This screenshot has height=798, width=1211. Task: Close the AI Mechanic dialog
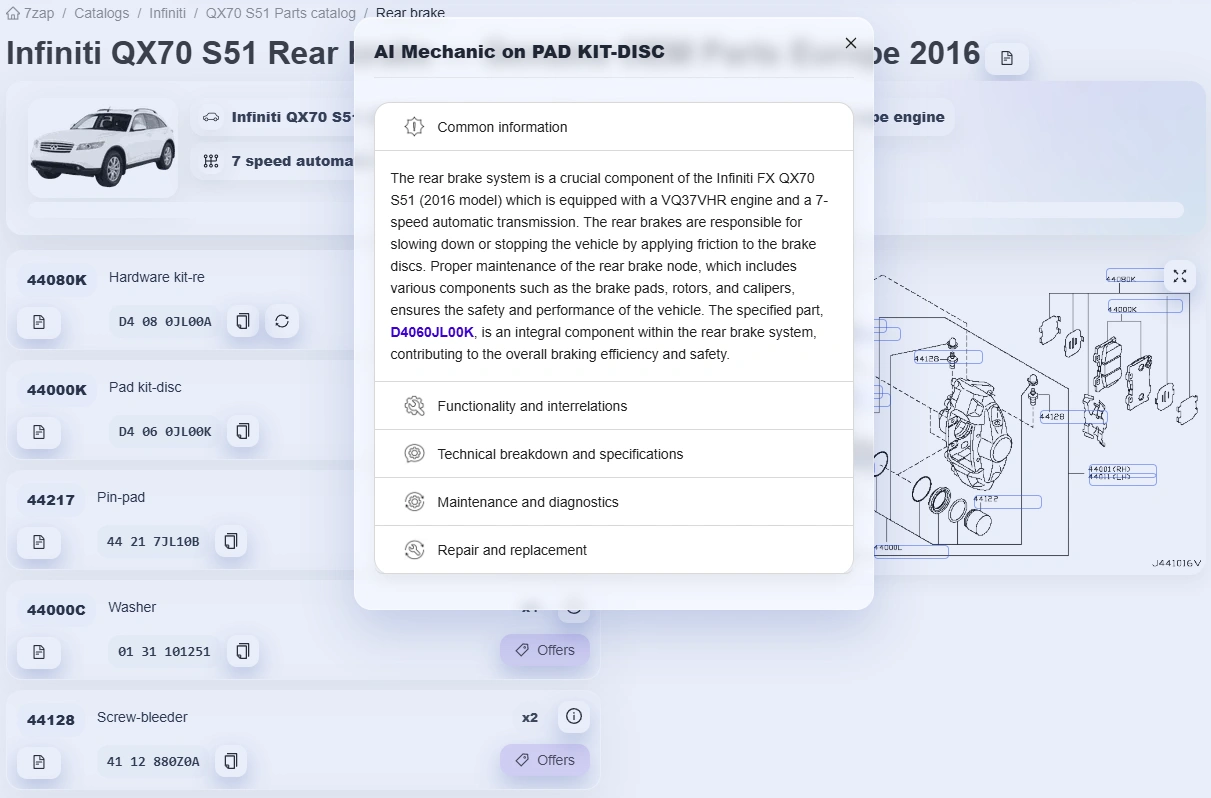pos(851,43)
